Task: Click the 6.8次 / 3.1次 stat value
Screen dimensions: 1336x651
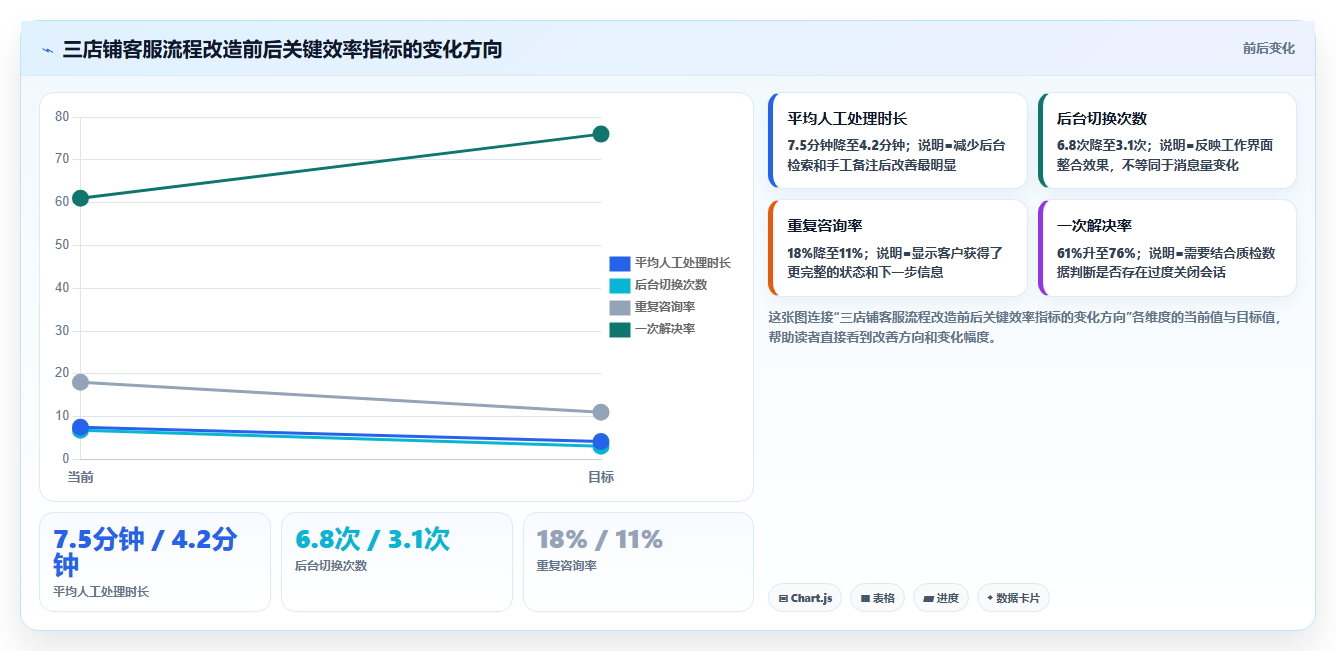Action: click(372, 540)
